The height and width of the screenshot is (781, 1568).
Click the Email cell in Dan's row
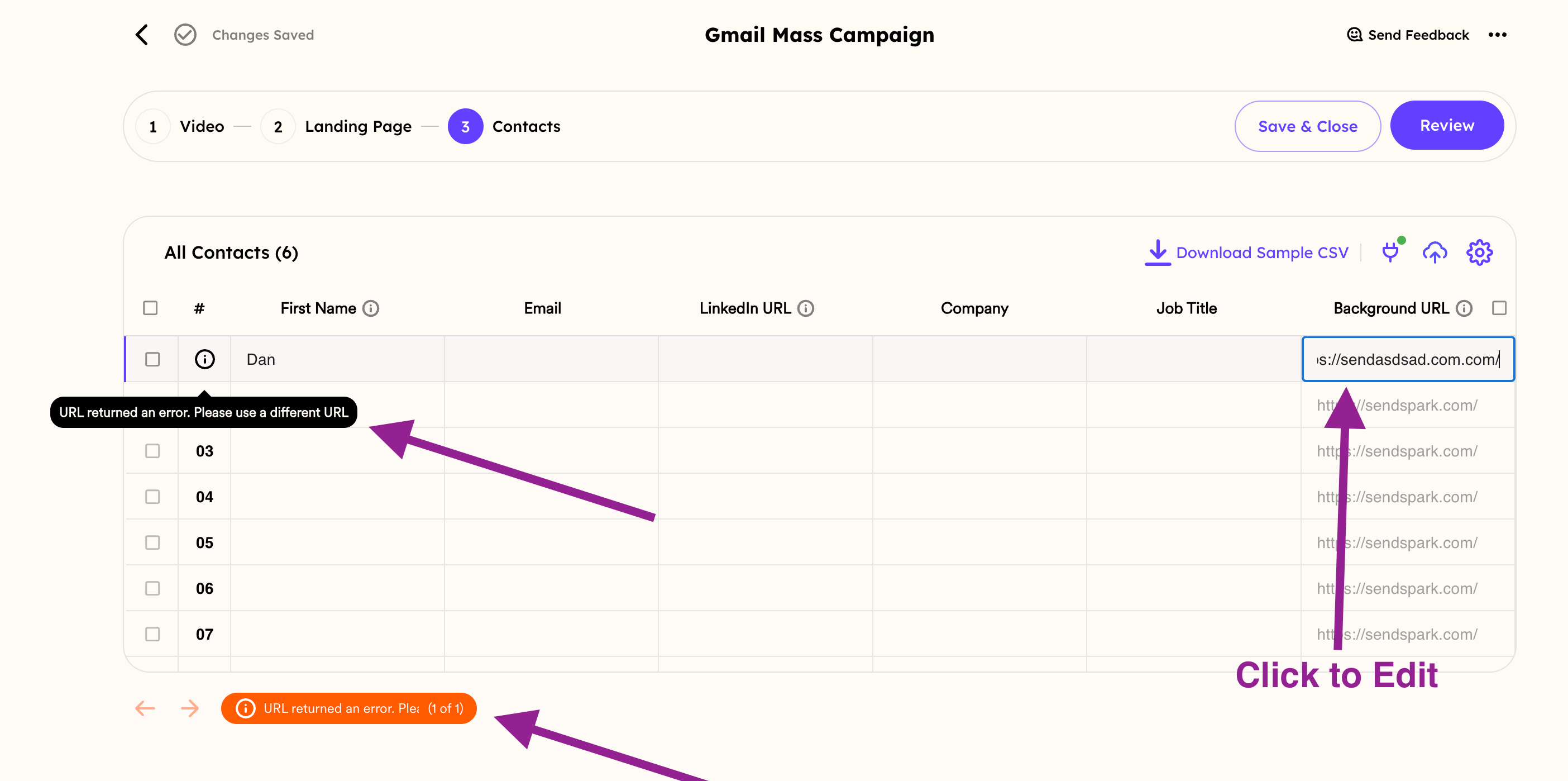pyautogui.click(x=551, y=359)
